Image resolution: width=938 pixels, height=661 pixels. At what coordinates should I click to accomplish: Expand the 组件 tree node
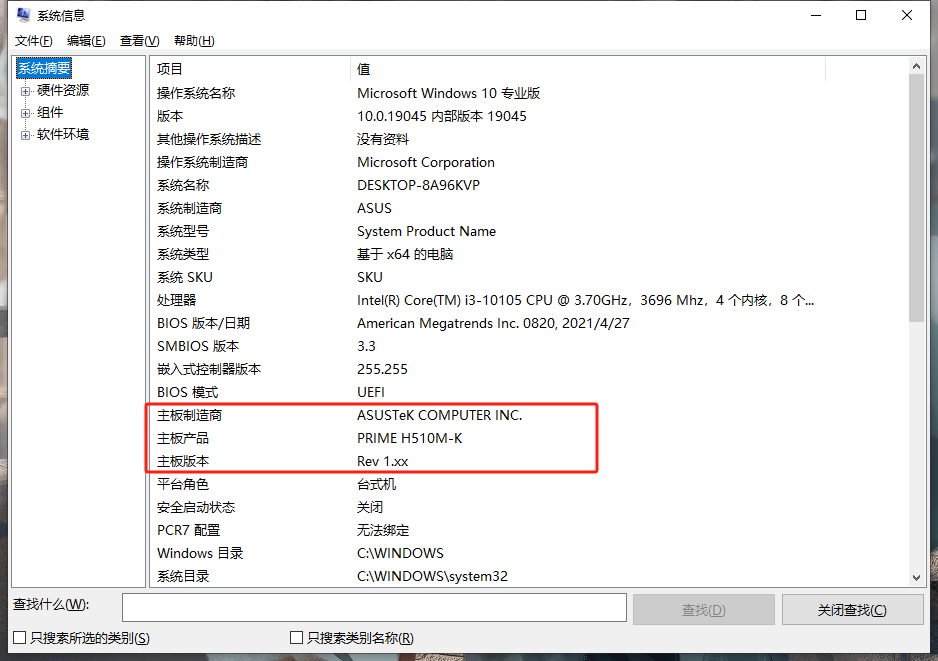pyautogui.click(x=25, y=113)
